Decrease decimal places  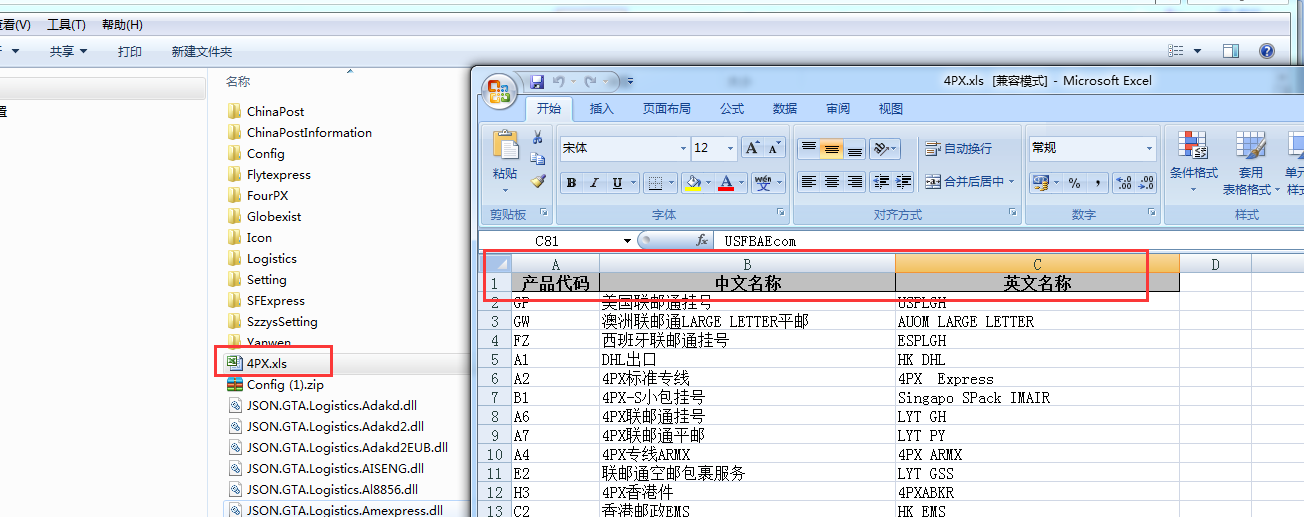pos(1146,182)
